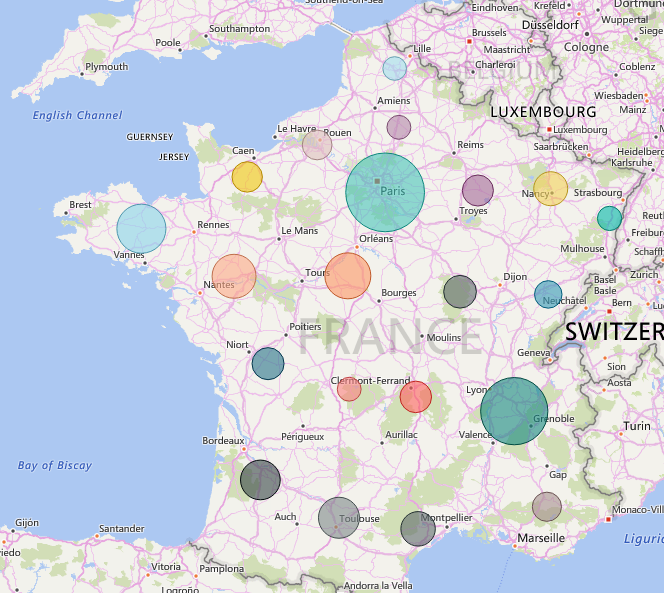
Task: Click the Turin city label
Action: [x=637, y=426]
